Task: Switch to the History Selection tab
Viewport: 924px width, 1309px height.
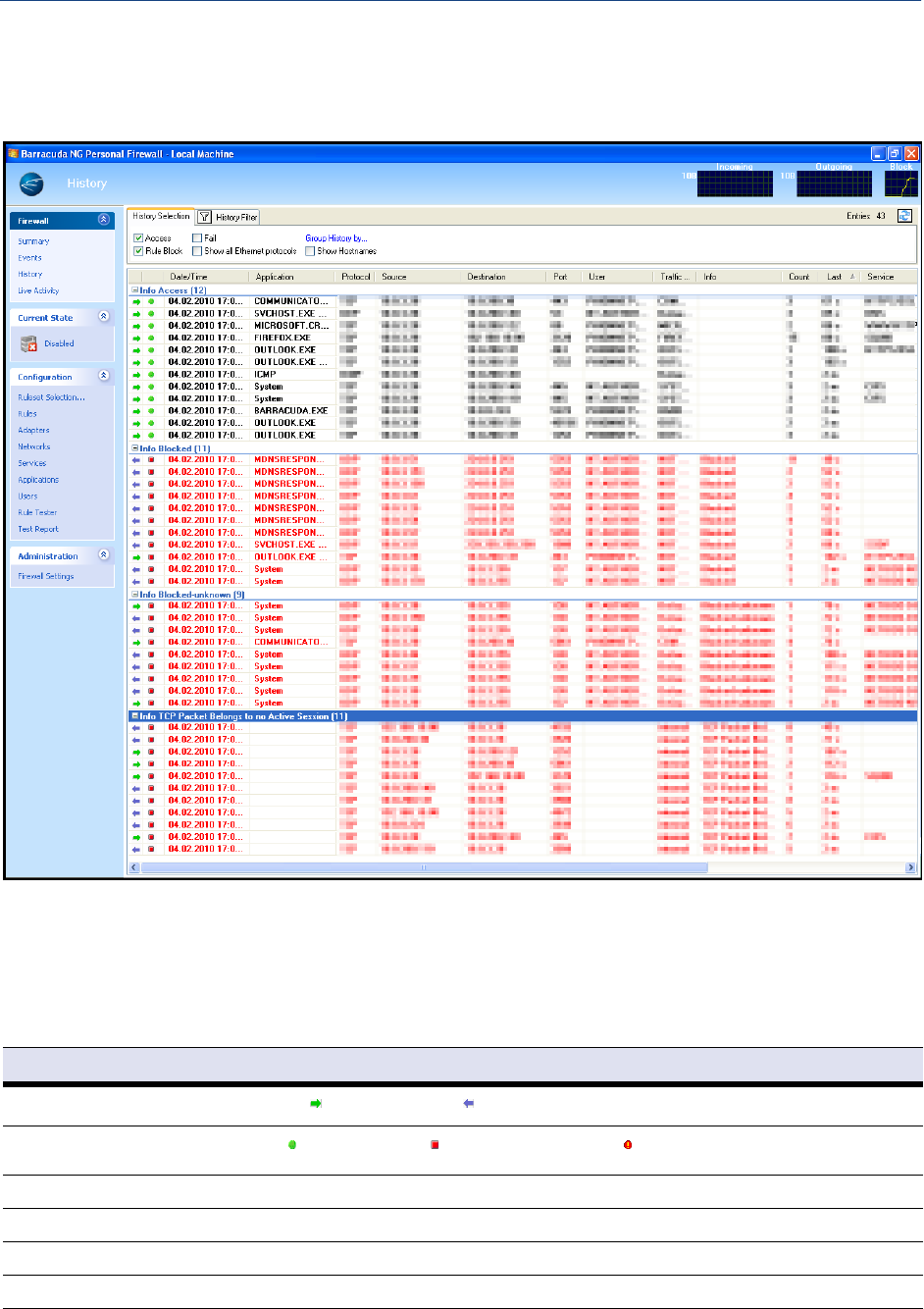Action: [161, 216]
